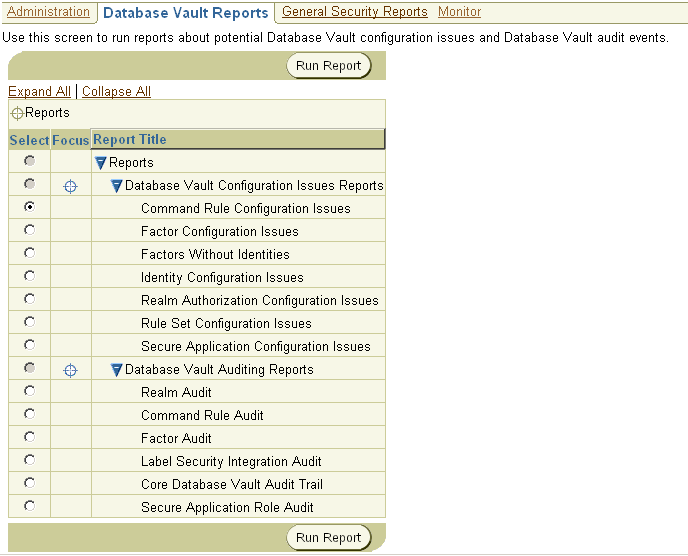Open the Administration tab

(x=48, y=12)
